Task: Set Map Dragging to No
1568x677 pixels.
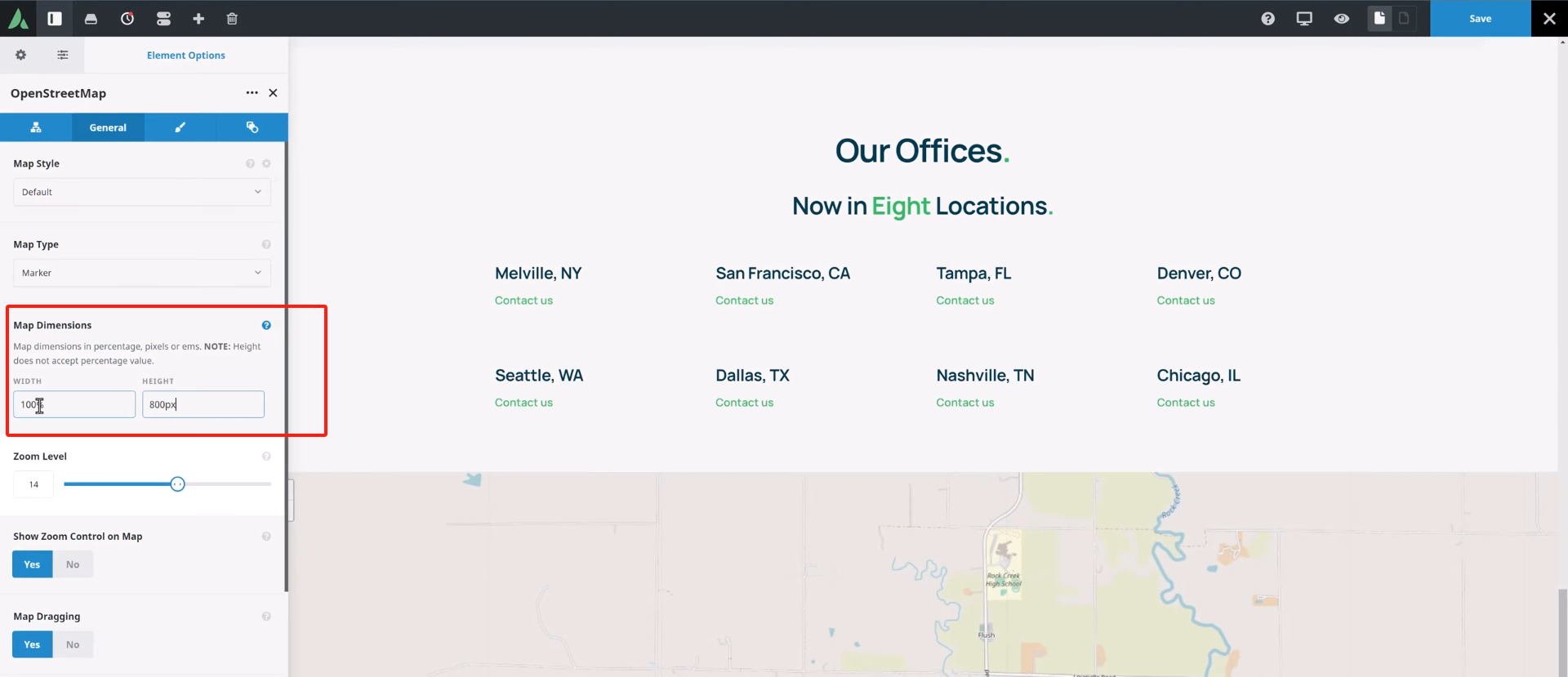Action: point(73,644)
